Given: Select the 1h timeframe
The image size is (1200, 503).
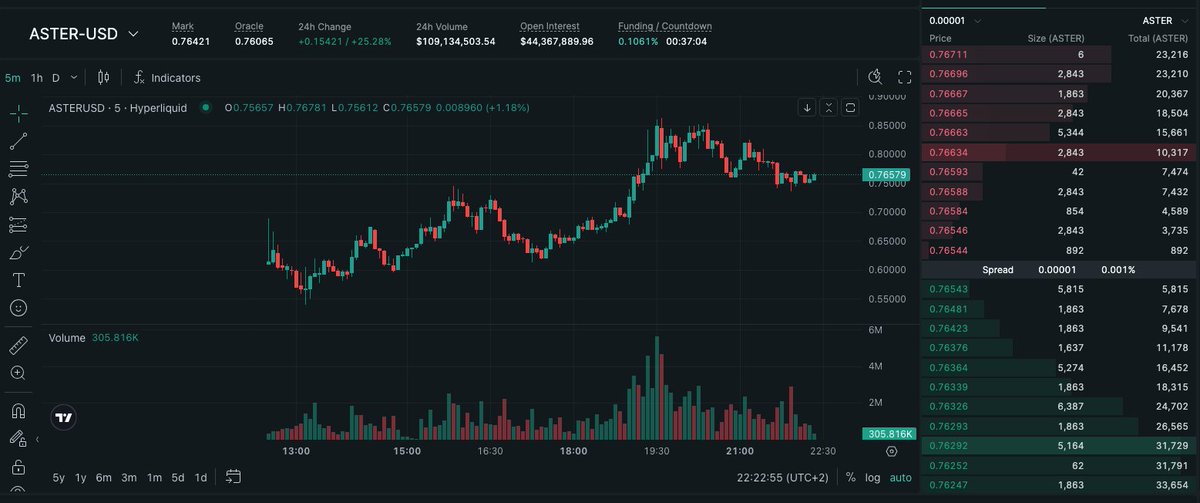Looking at the screenshot, I should [37, 77].
